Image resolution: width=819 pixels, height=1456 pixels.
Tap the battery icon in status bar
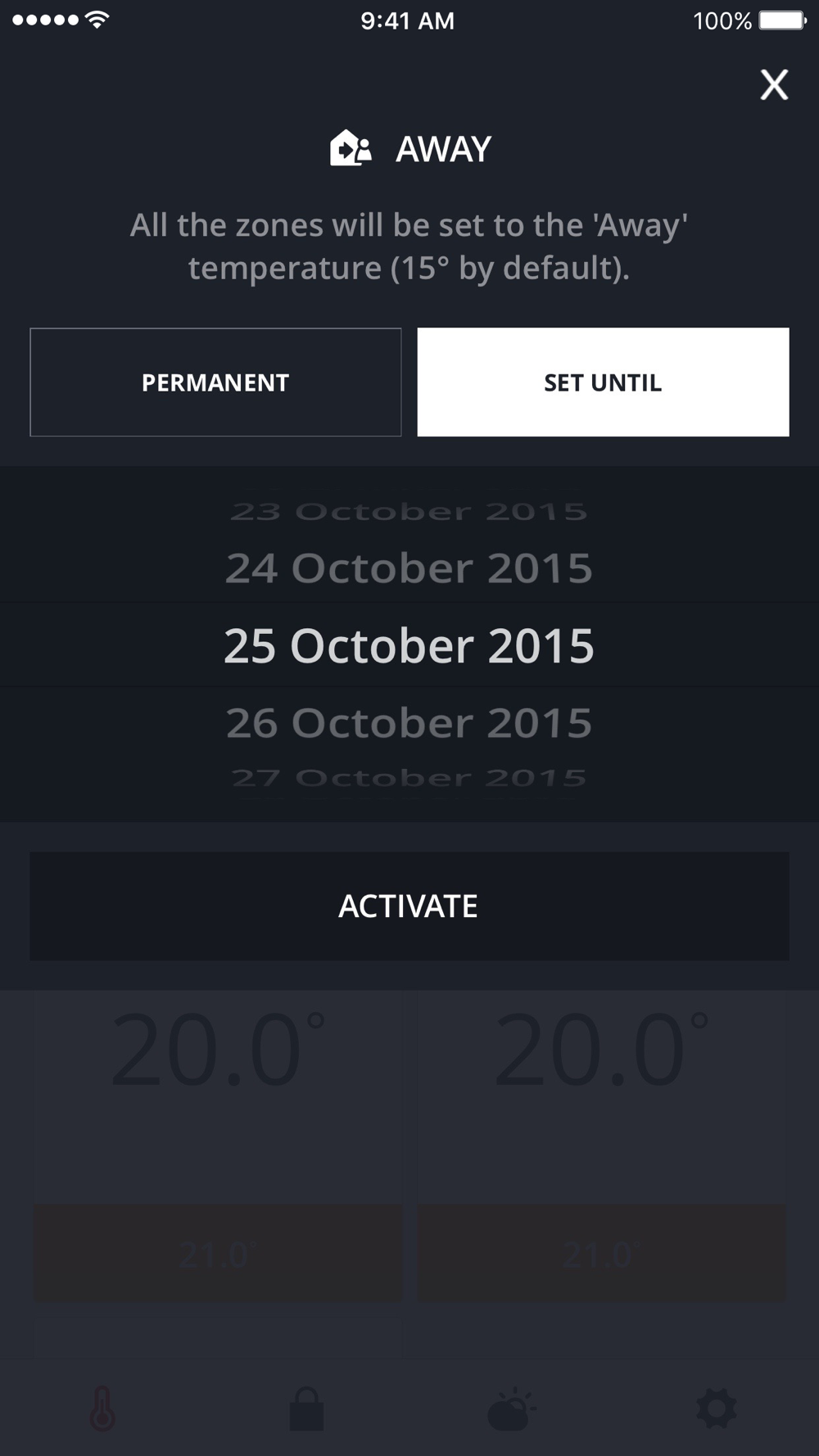pos(784,20)
